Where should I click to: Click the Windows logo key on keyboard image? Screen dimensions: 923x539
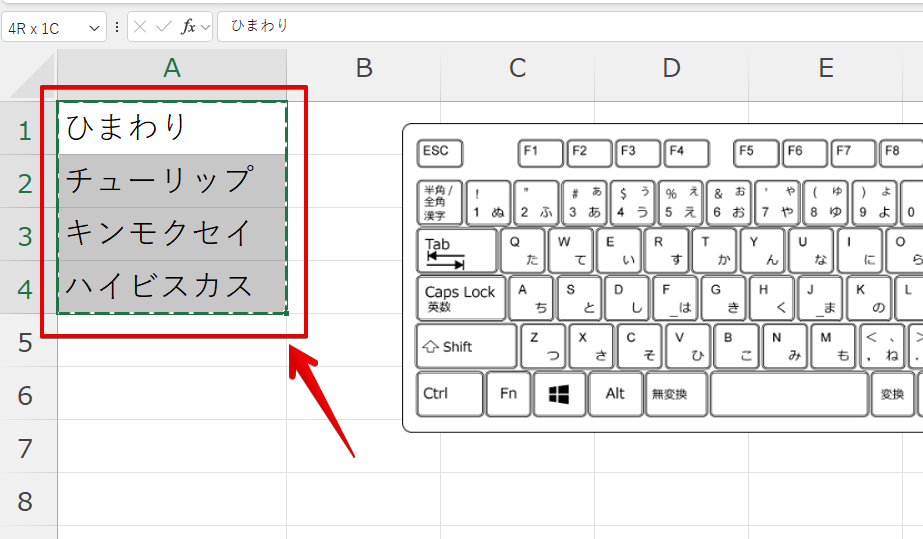(x=559, y=394)
